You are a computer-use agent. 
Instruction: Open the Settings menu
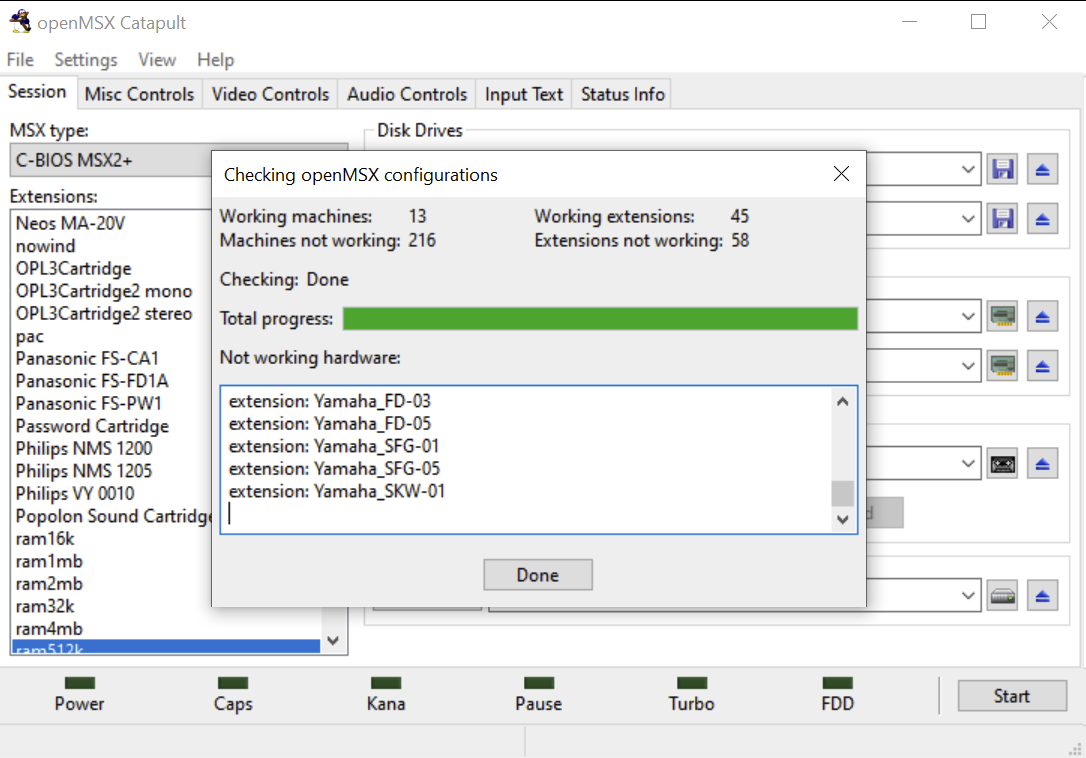pyautogui.click(x=86, y=60)
